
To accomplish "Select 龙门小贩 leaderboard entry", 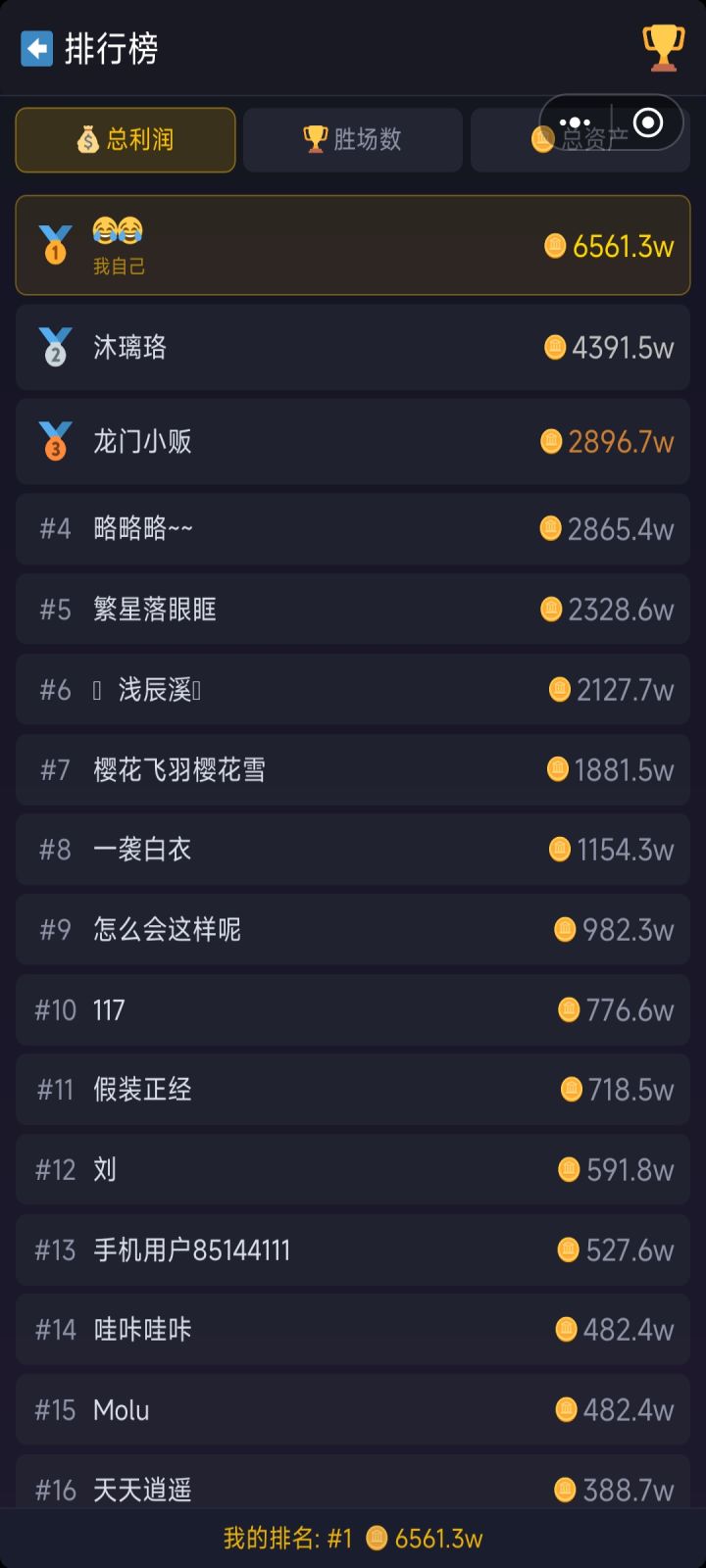I will click(353, 441).
